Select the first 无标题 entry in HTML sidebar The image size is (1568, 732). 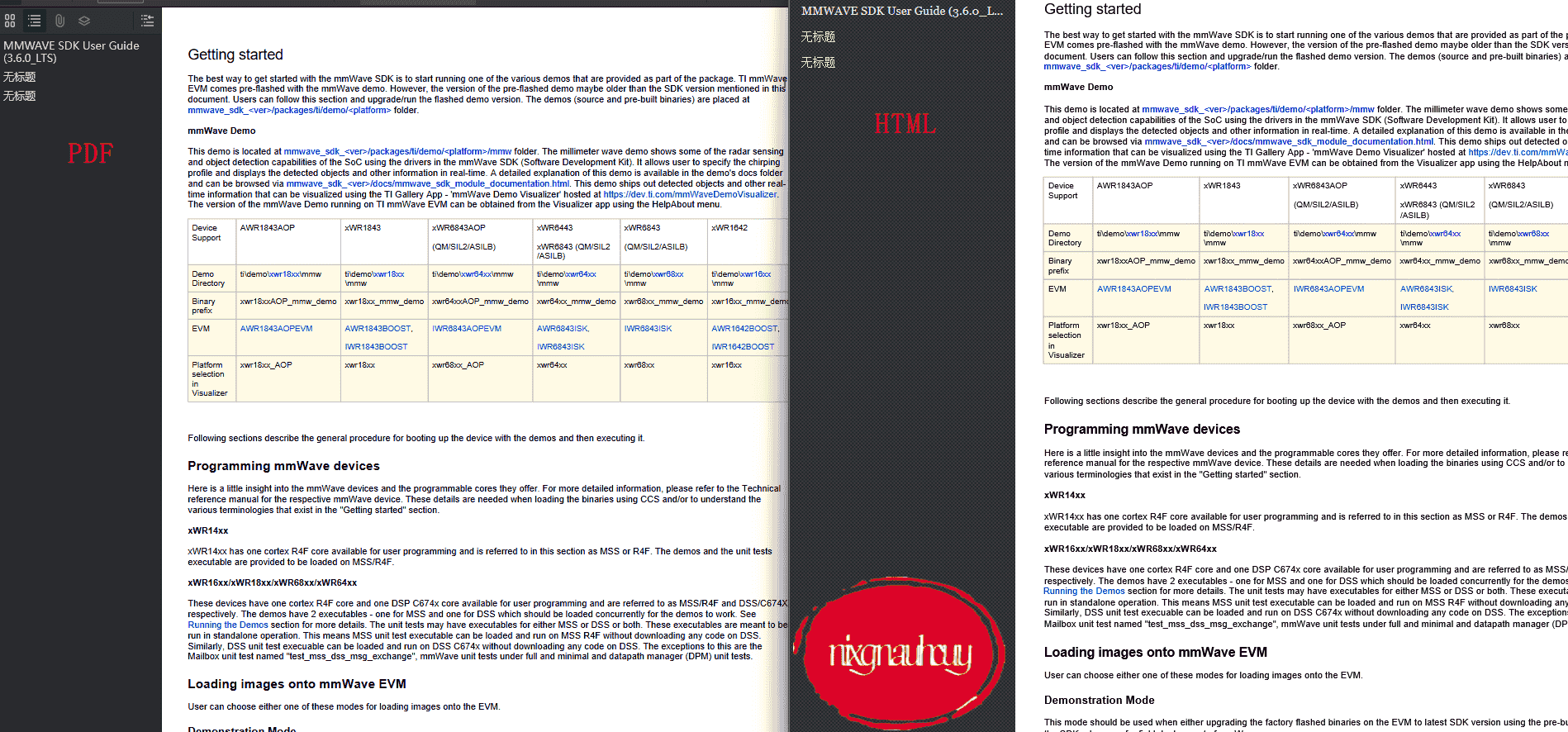(818, 37)
